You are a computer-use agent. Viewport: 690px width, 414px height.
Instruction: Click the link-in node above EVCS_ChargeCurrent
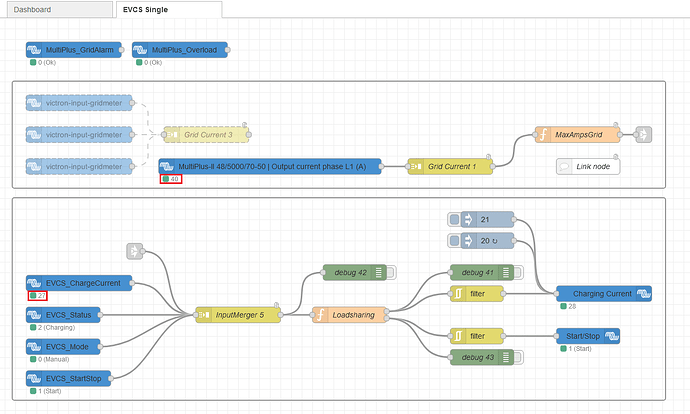pyautogui.click(x=135, y=252)
